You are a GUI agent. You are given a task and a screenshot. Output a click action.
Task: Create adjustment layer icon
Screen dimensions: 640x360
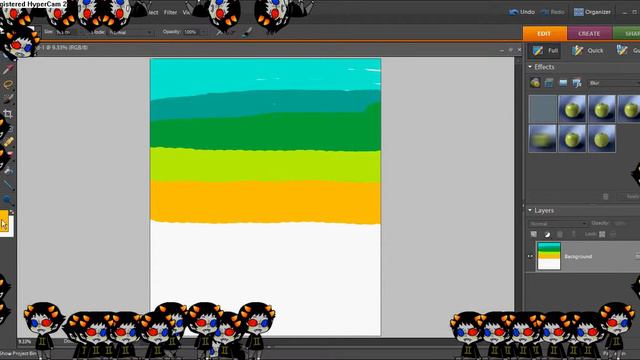547,234
